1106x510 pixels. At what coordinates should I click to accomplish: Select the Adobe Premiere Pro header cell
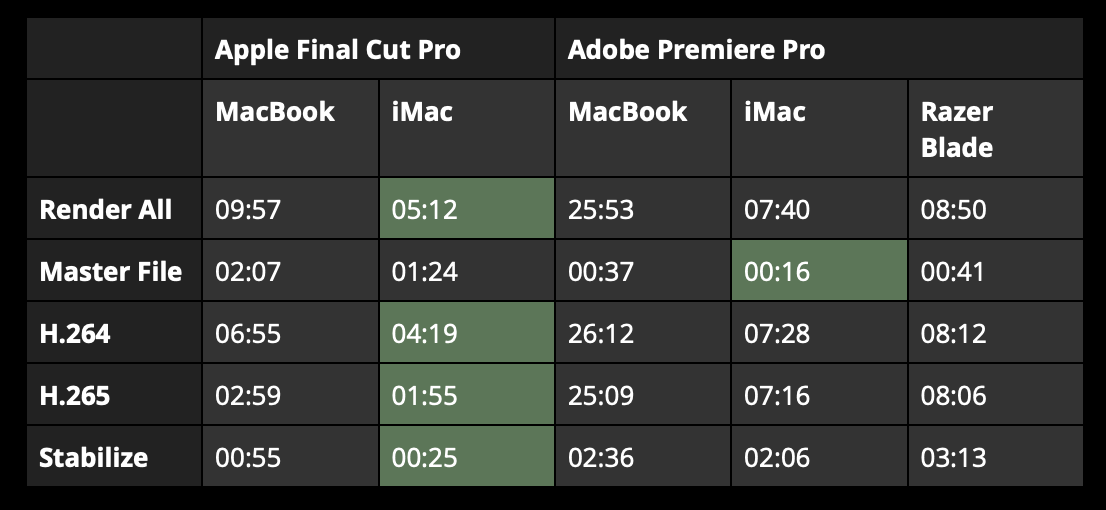(819, 49)
